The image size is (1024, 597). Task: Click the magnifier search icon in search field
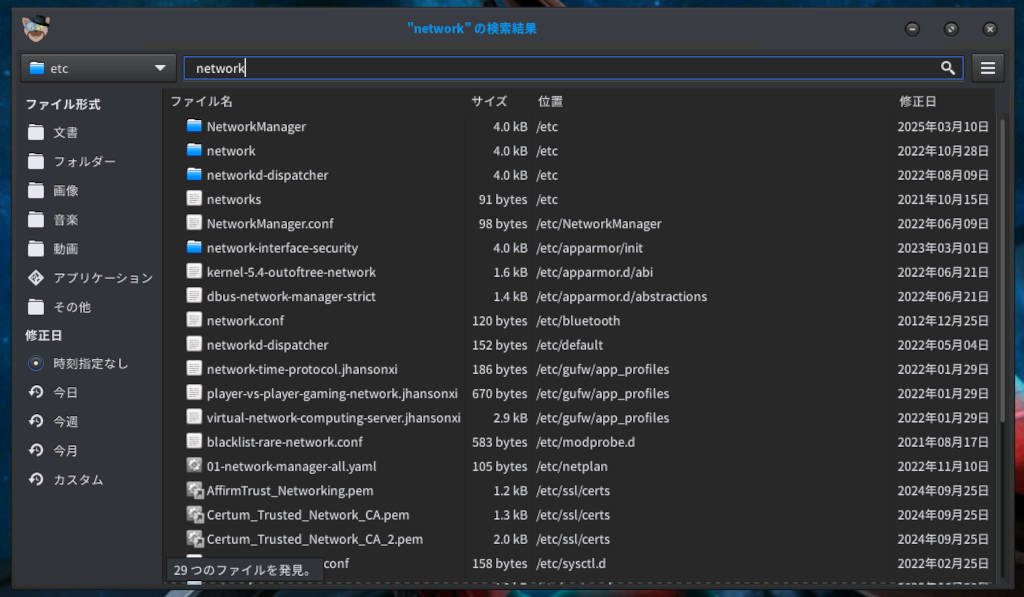[947, 68]
